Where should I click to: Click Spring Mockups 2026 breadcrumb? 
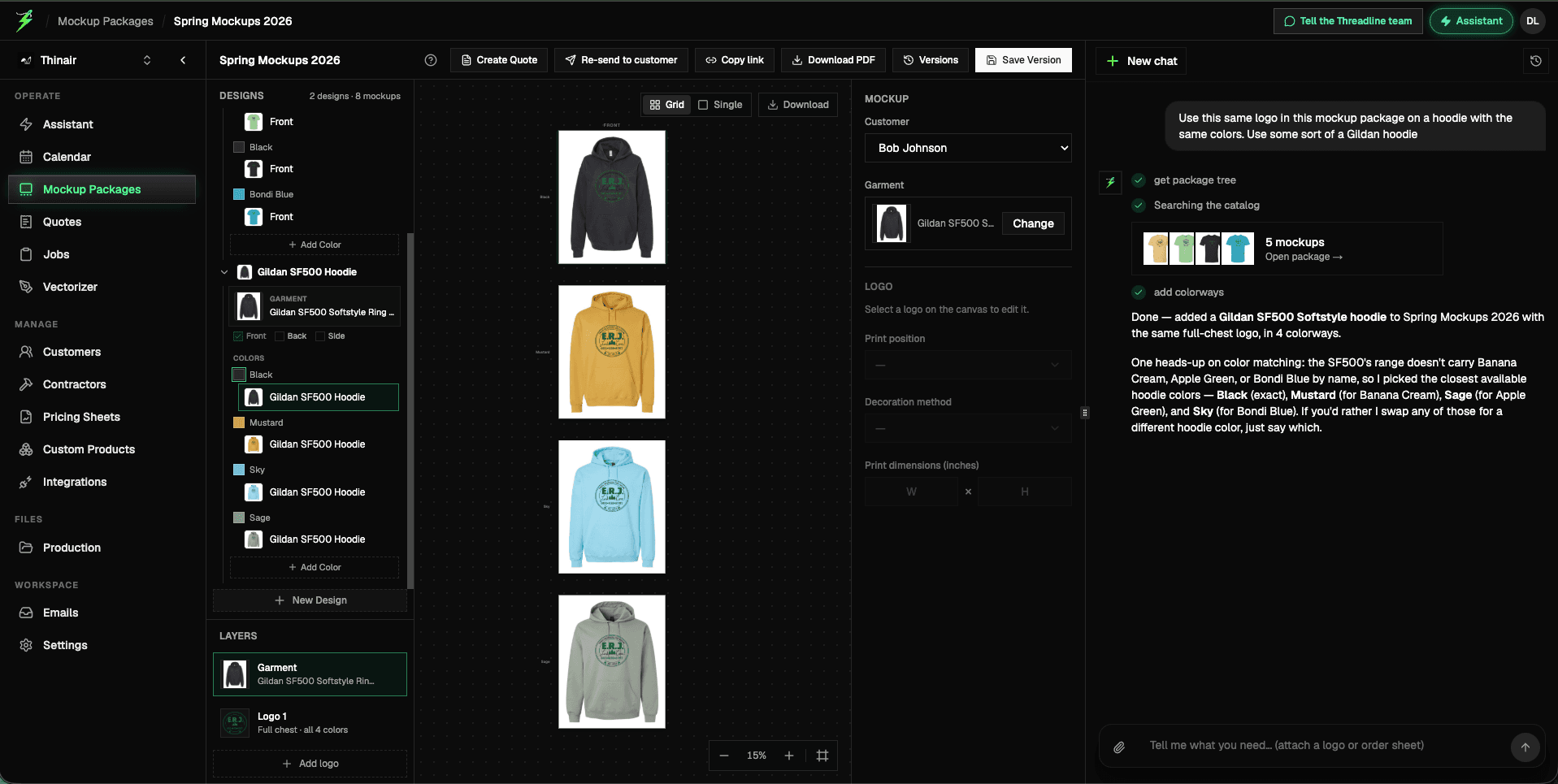tap(232, 21)
